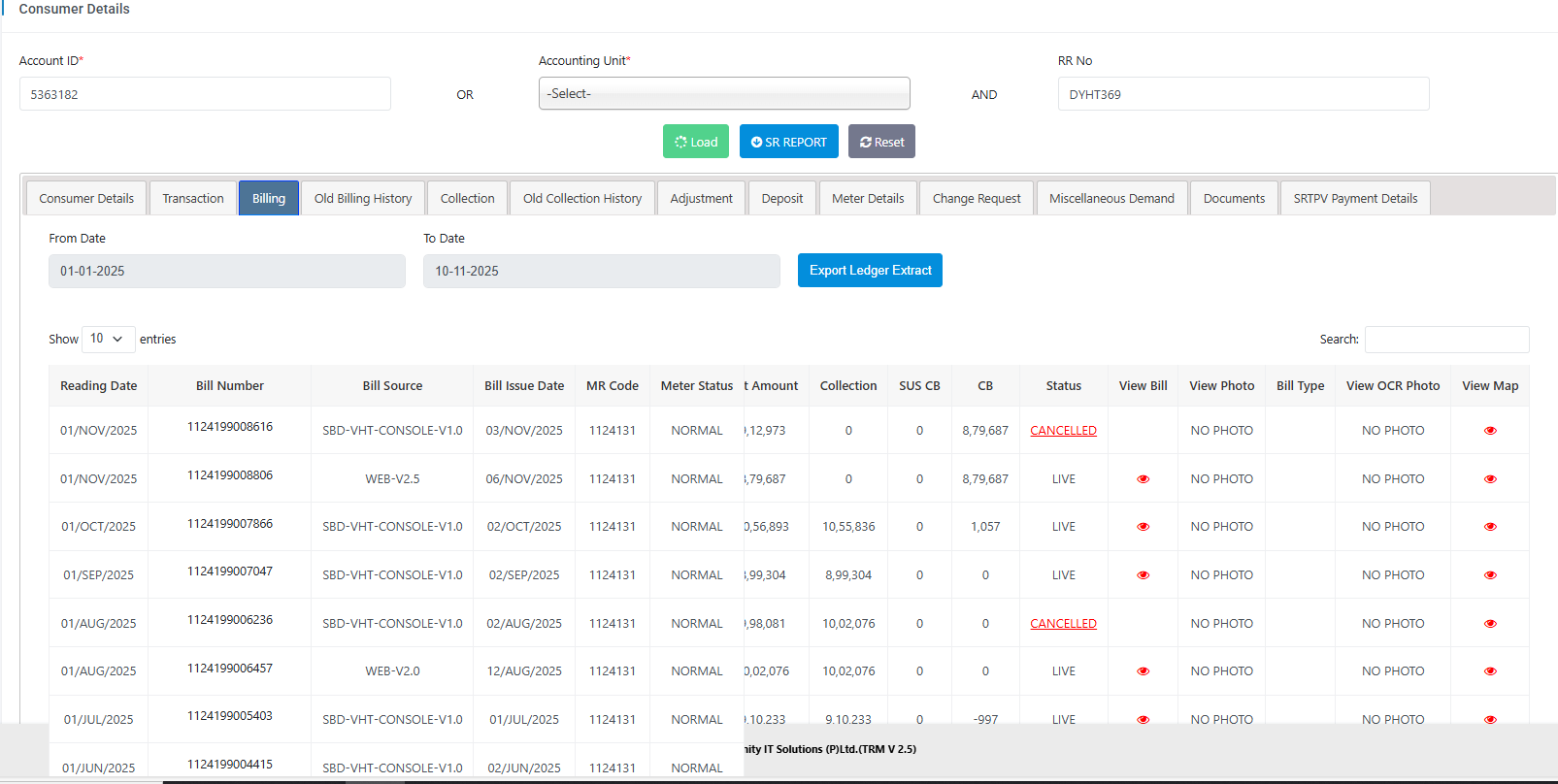Open the Meter Details tab
This screenshot has width=1558, height=784.
[x=867, y=199]
